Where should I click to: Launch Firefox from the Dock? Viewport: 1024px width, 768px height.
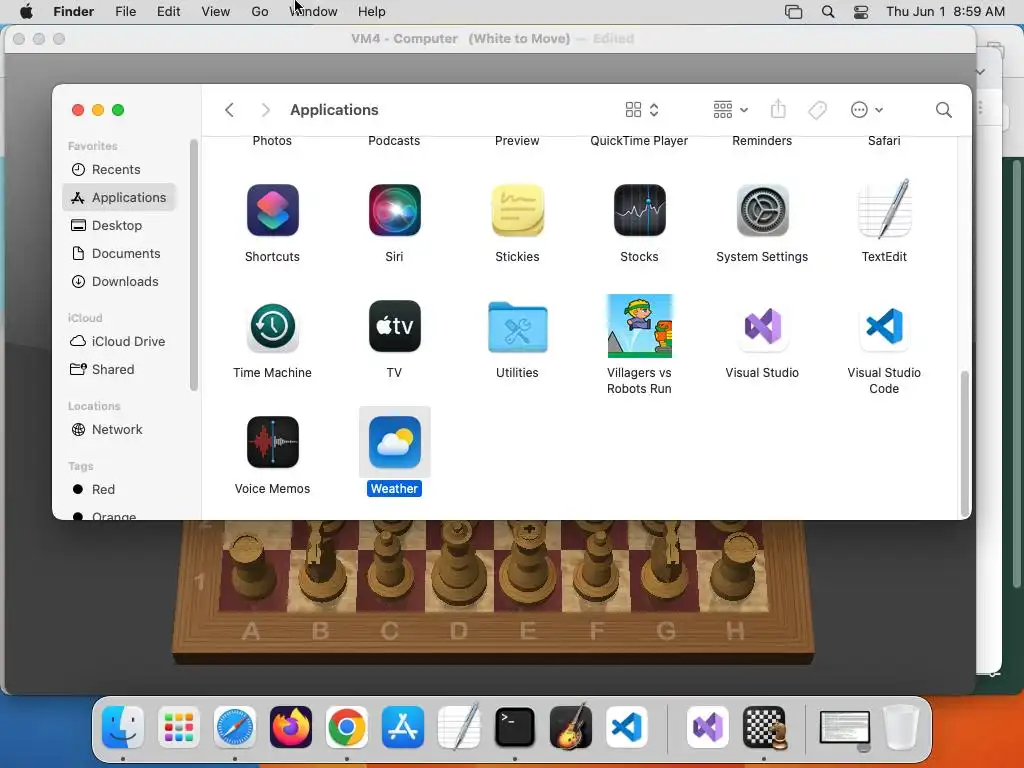[x=291, y=727]
